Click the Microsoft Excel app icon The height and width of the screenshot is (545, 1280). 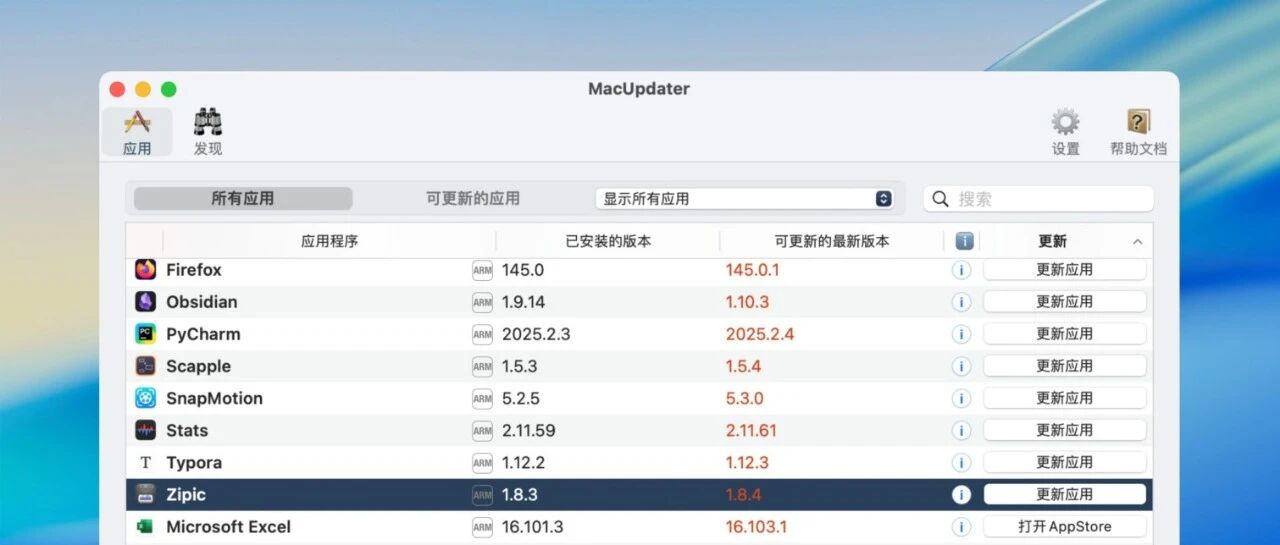click(x=146, y=526)
